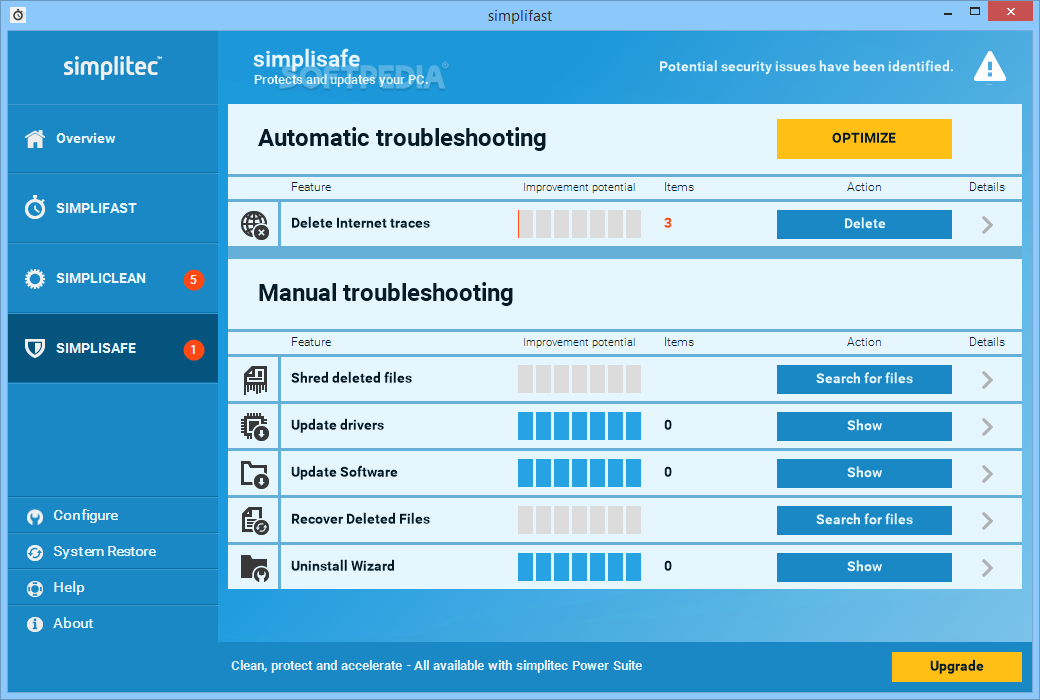Screen dimensions: 1040x700
Task: Click the Power Suite promo text
Action: click(436, 666)
